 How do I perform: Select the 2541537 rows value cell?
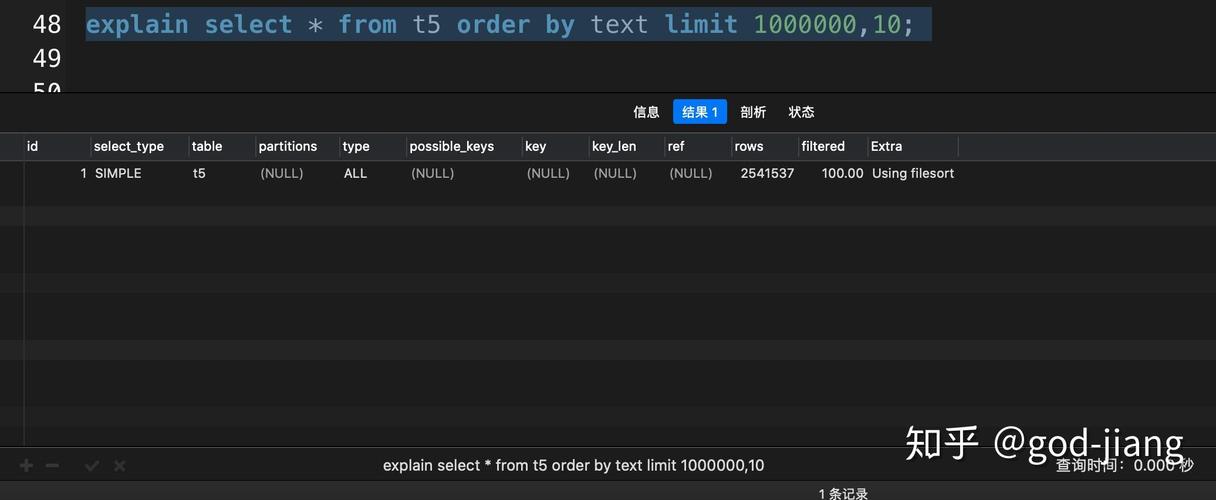pos(767,173)
